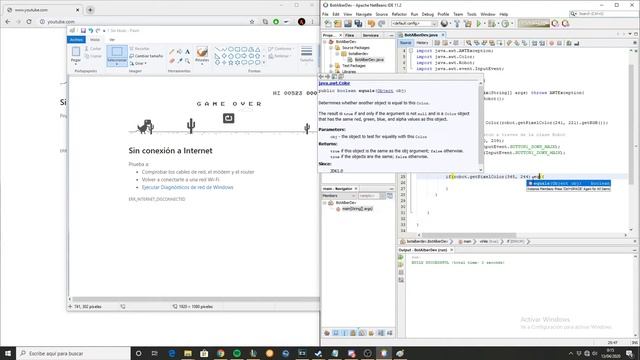The image size is (640, 360).
Task: Open the Ver tab in Paint
Action: point(112,40)
